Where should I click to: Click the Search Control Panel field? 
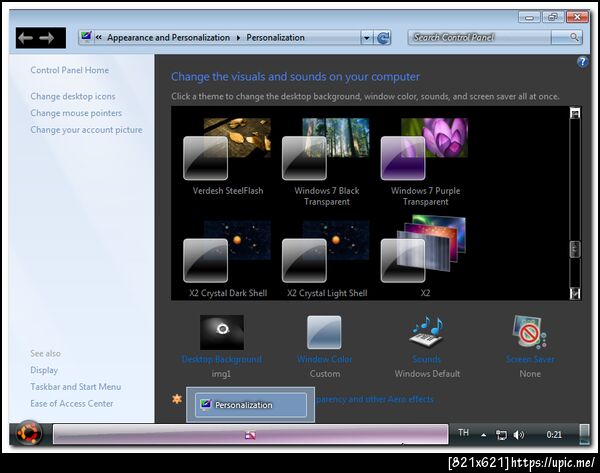480,37
